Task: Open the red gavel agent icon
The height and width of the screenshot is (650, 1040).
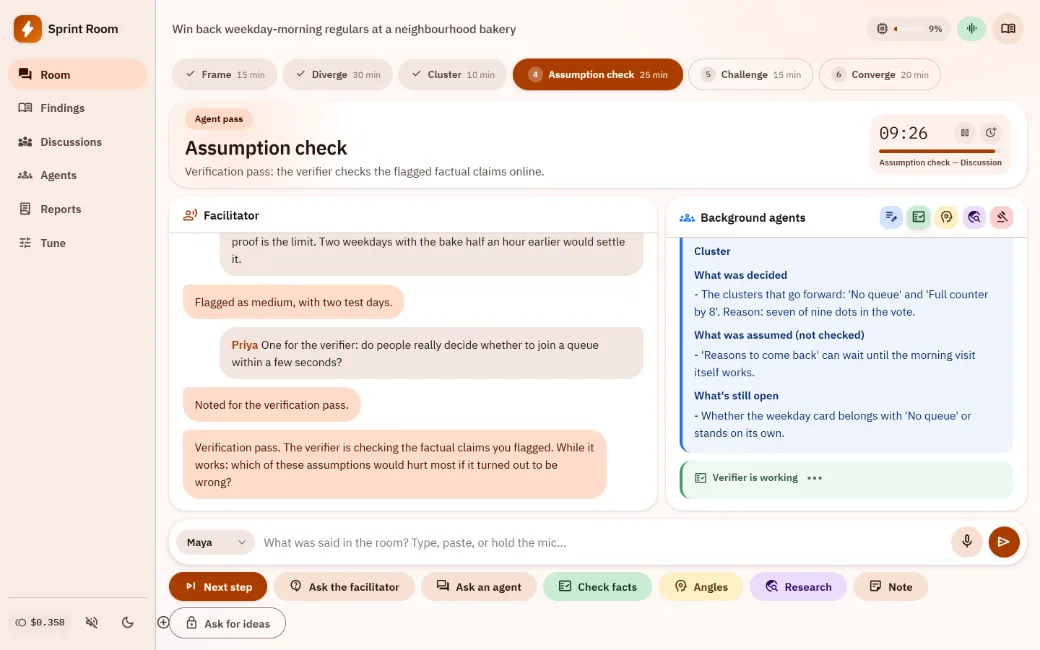Action: click(x=1002, y=217)
